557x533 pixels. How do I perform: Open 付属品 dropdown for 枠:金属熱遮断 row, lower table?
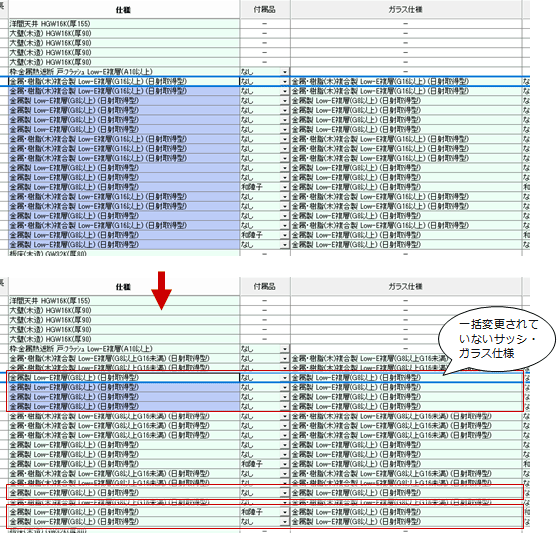[x=285, y=349]
